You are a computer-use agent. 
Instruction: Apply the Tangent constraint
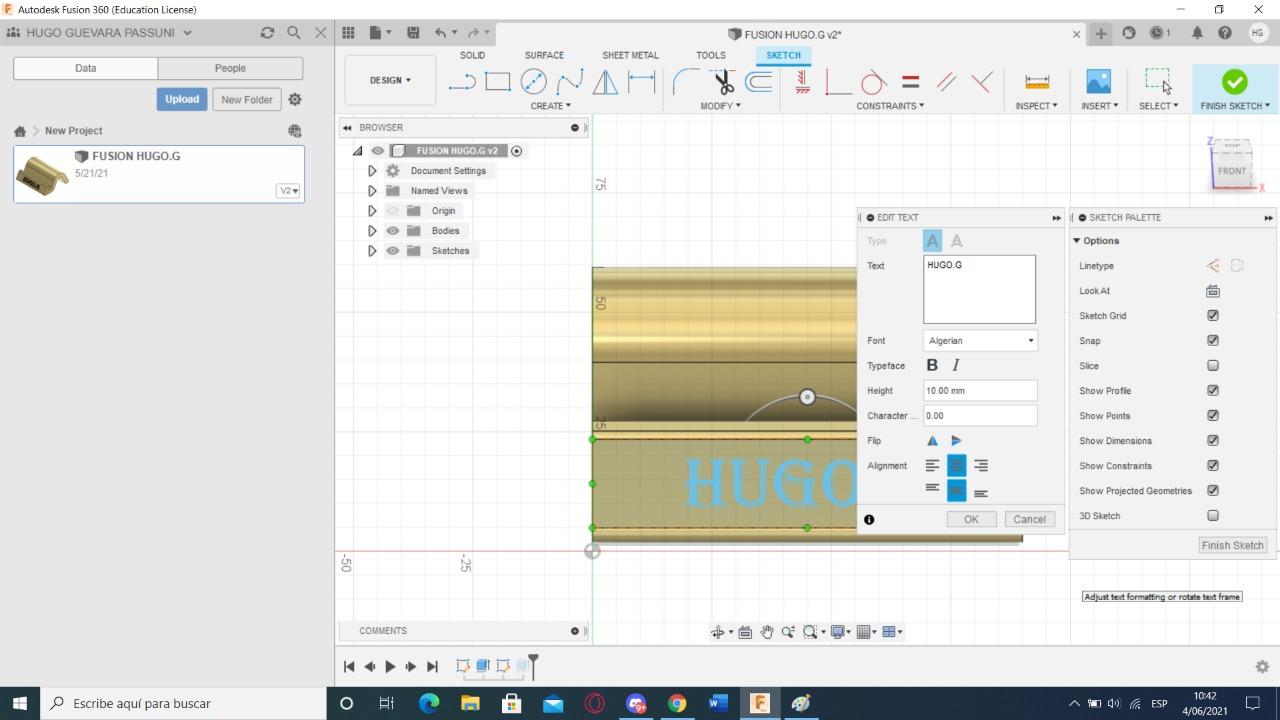coord(873,82)
